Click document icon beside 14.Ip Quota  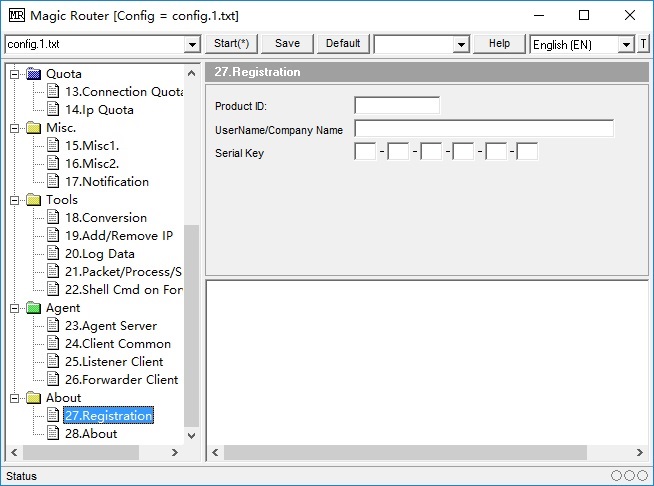(x=53, y=109)
